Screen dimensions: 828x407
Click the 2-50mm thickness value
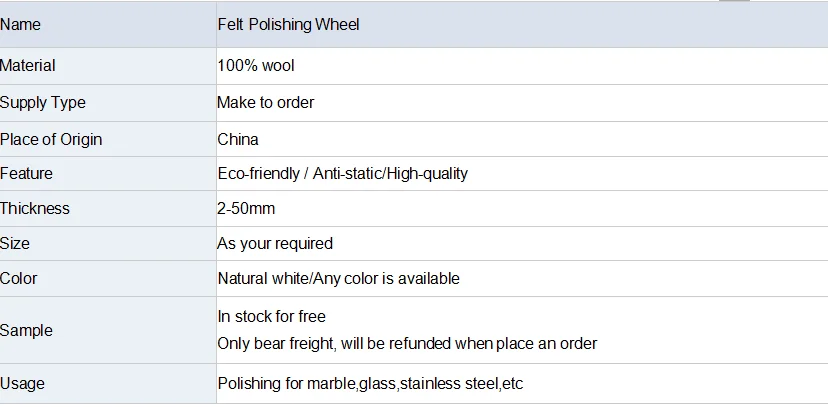[246, 209]
